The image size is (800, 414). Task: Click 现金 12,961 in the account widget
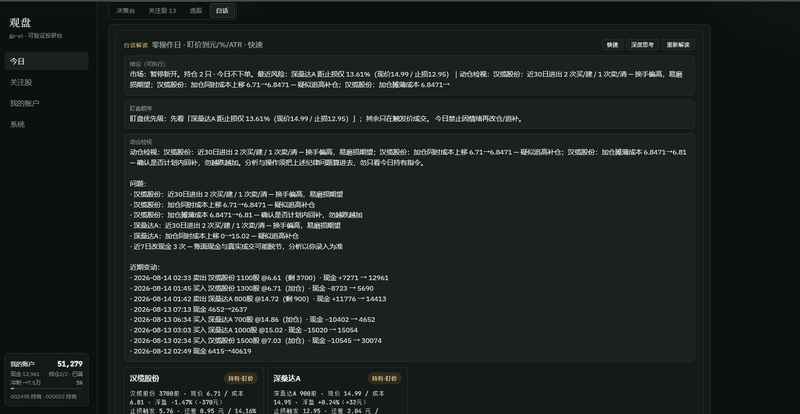pos(25,374)
